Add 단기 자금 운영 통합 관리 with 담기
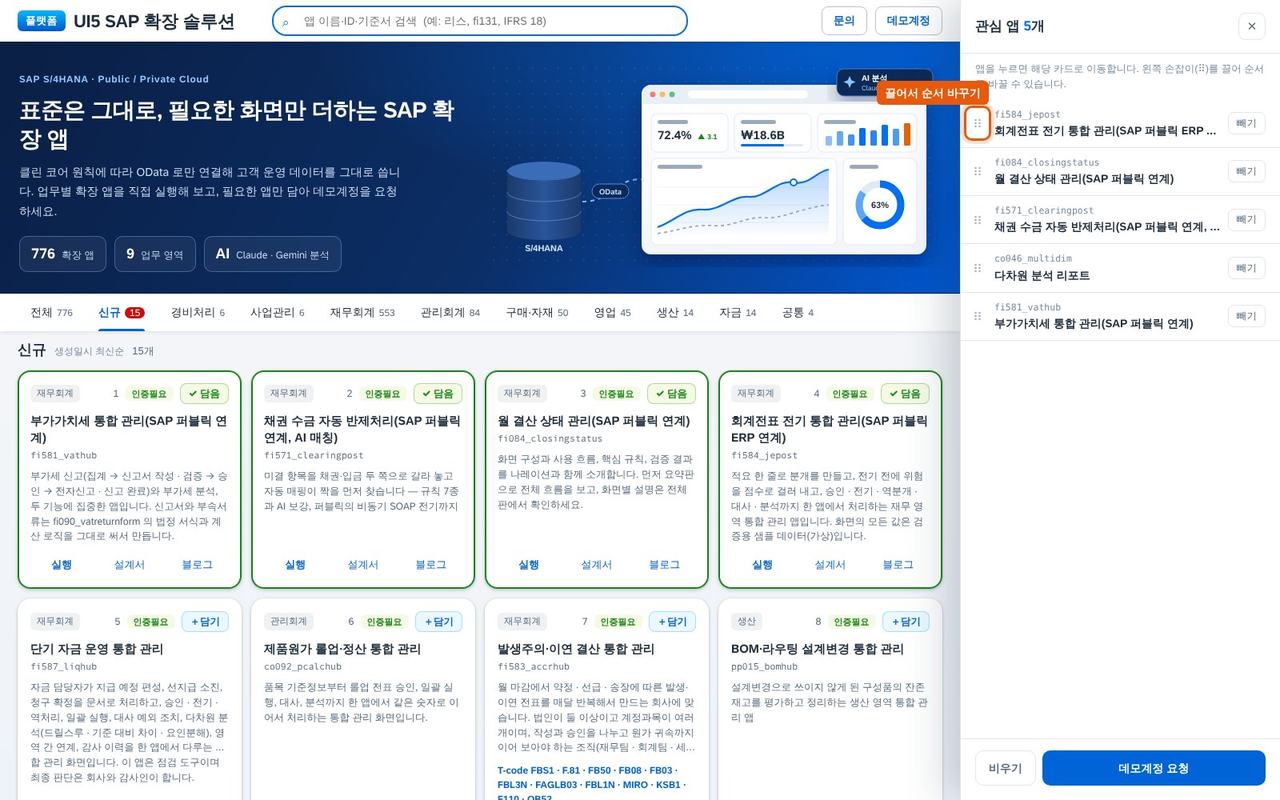 coord(204,622)
